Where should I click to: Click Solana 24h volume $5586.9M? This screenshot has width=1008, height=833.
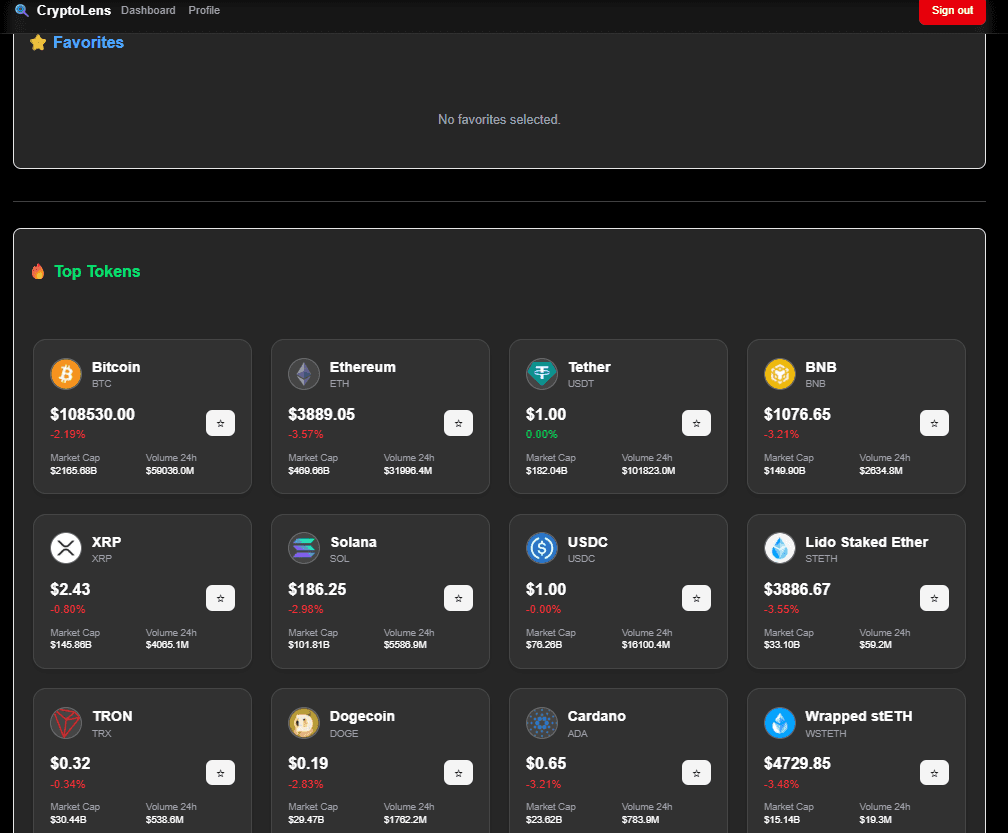point(405,645)
